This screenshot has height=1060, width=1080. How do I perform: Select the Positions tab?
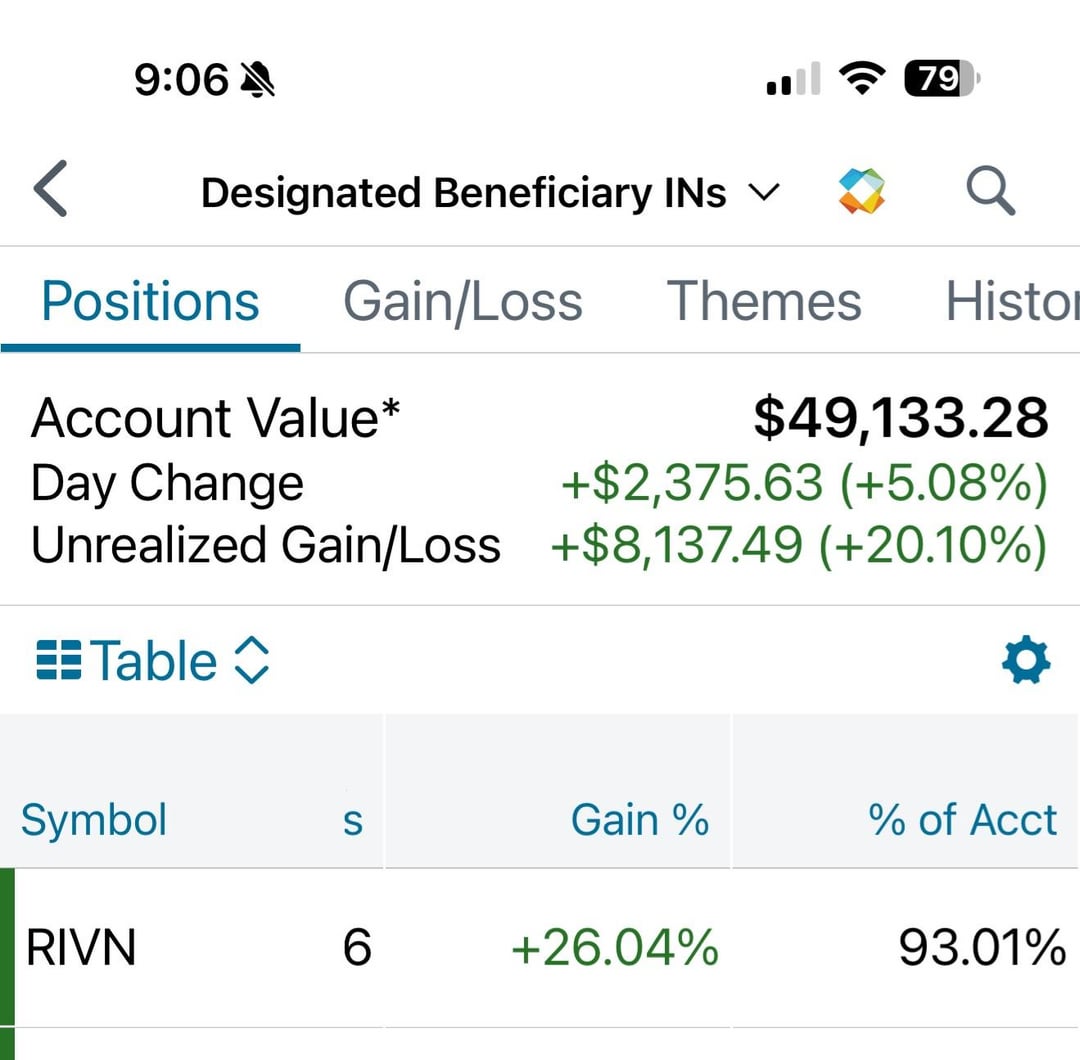(x=150, y=301)
